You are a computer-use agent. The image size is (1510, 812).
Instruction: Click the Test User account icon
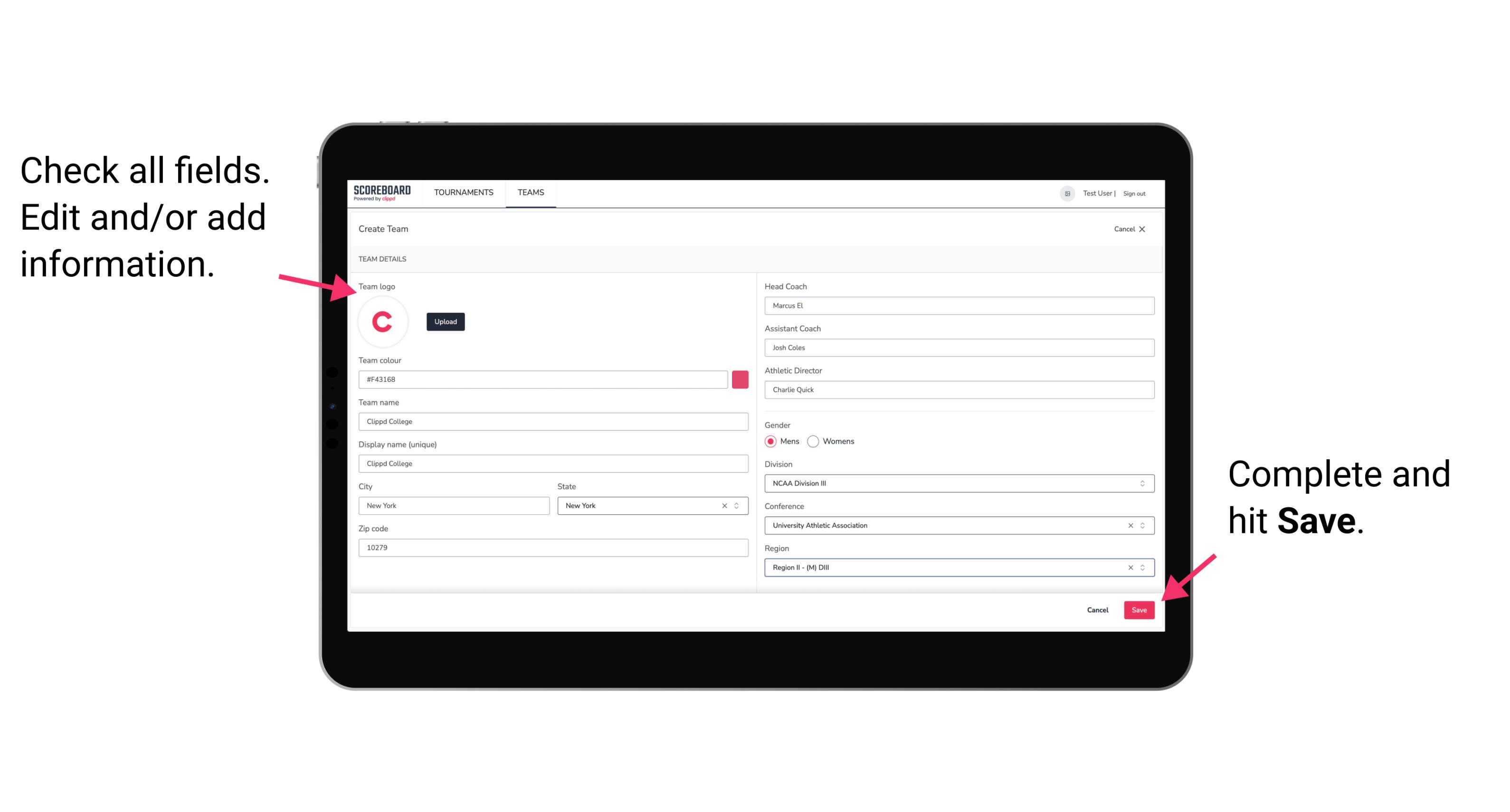pyautogui.click(x=1063, y=193)
